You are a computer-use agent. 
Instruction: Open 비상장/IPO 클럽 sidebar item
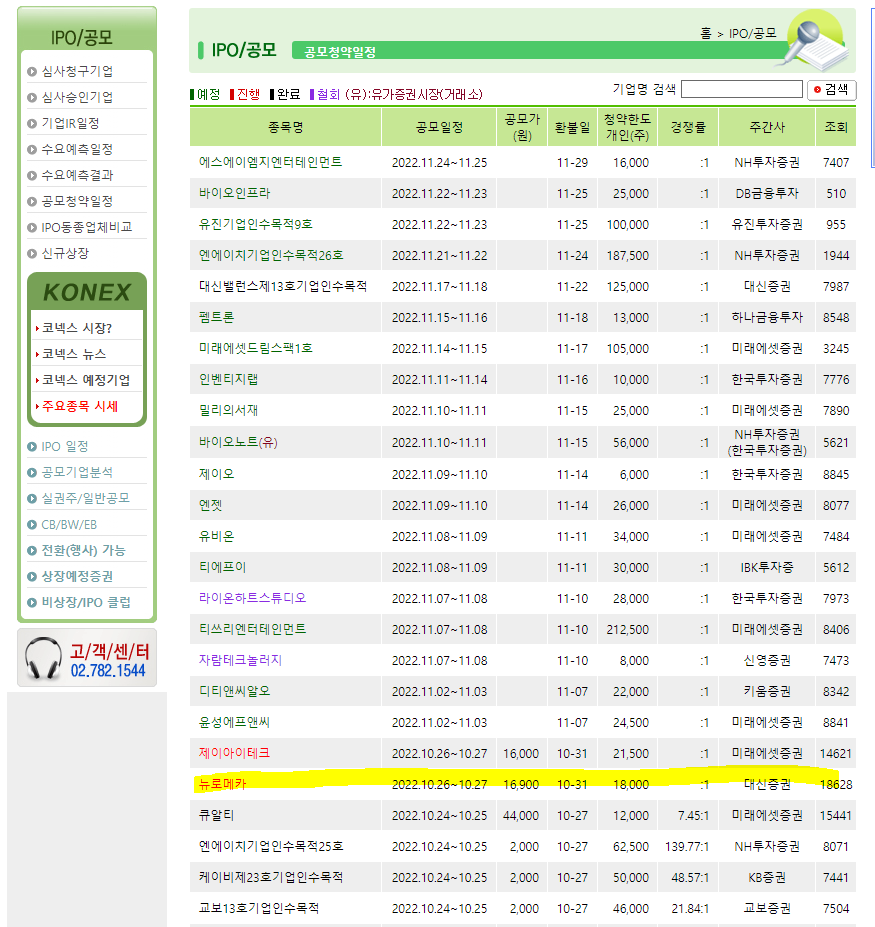[x=86, y=603]
